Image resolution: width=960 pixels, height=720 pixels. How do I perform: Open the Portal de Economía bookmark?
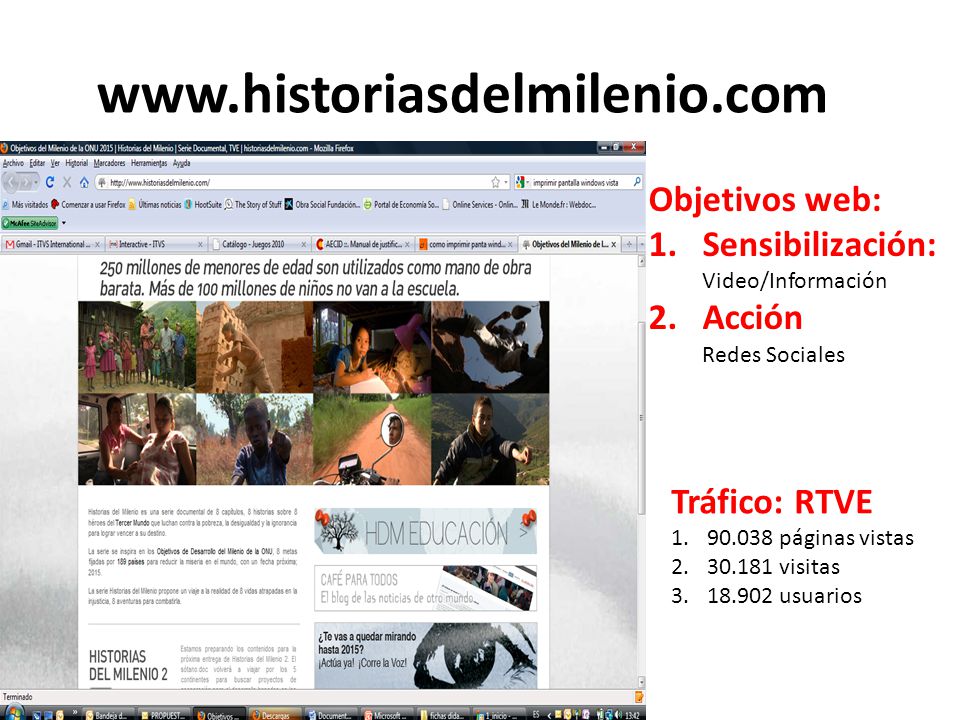(401, 204)
